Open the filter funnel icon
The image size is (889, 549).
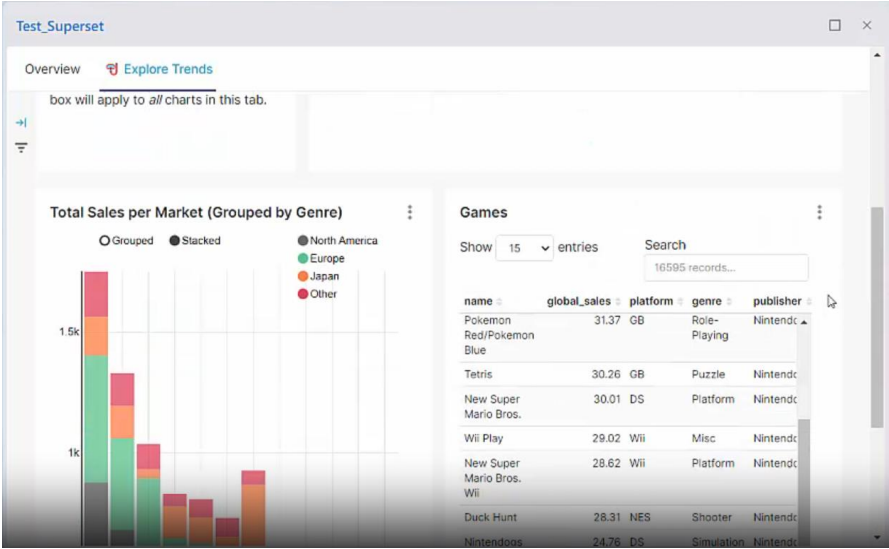[x=21, y=148]
